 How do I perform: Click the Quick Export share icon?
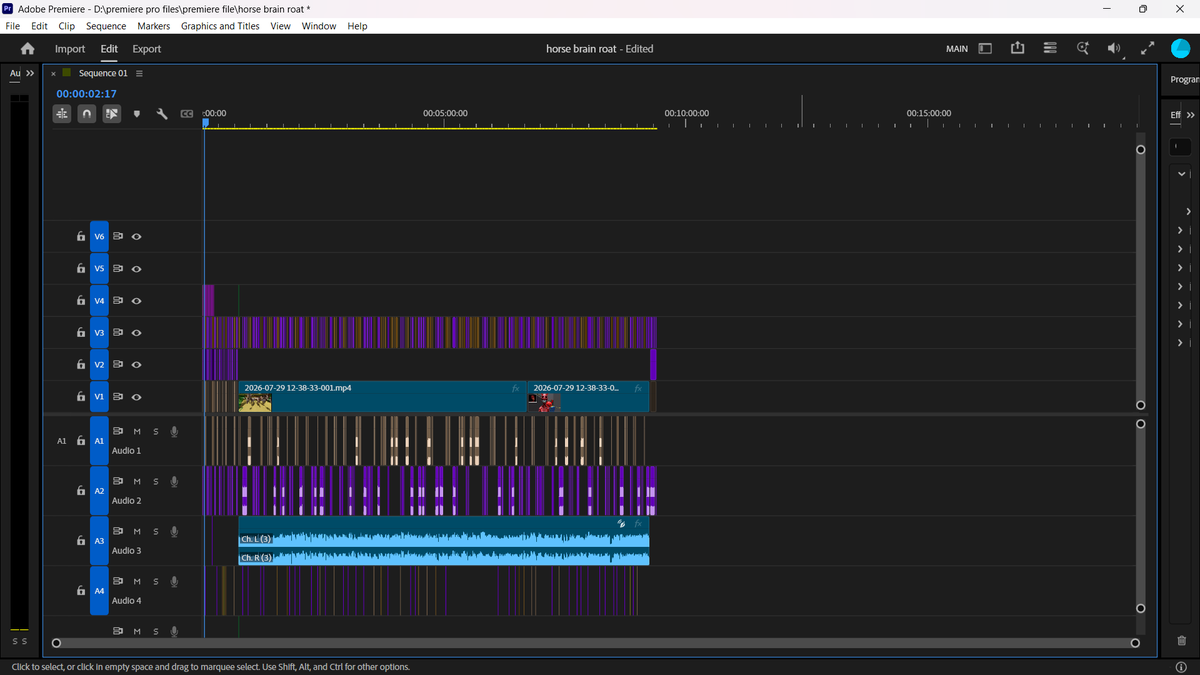point(1018,48)
